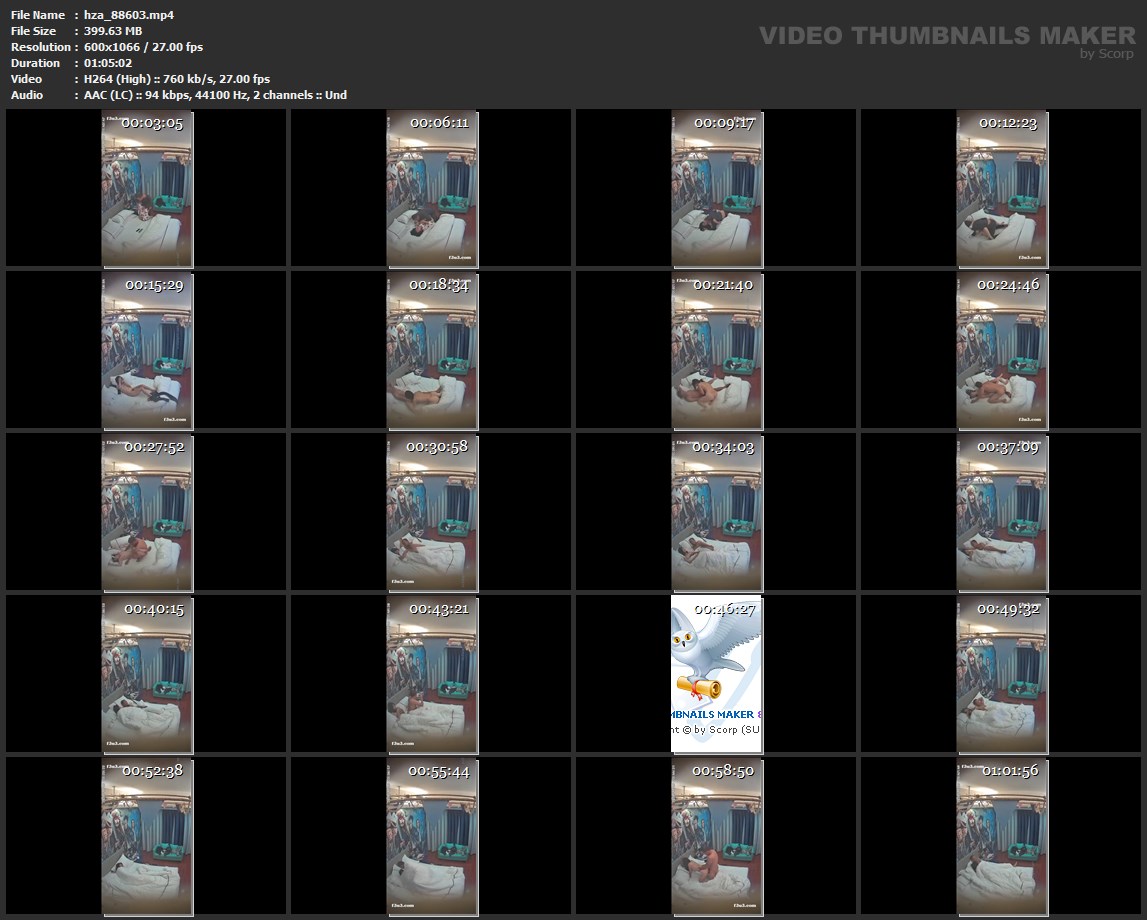1147x920 pixels.
Task: Click the 00:27:52 thumbnail
Action: pos(147,513)
